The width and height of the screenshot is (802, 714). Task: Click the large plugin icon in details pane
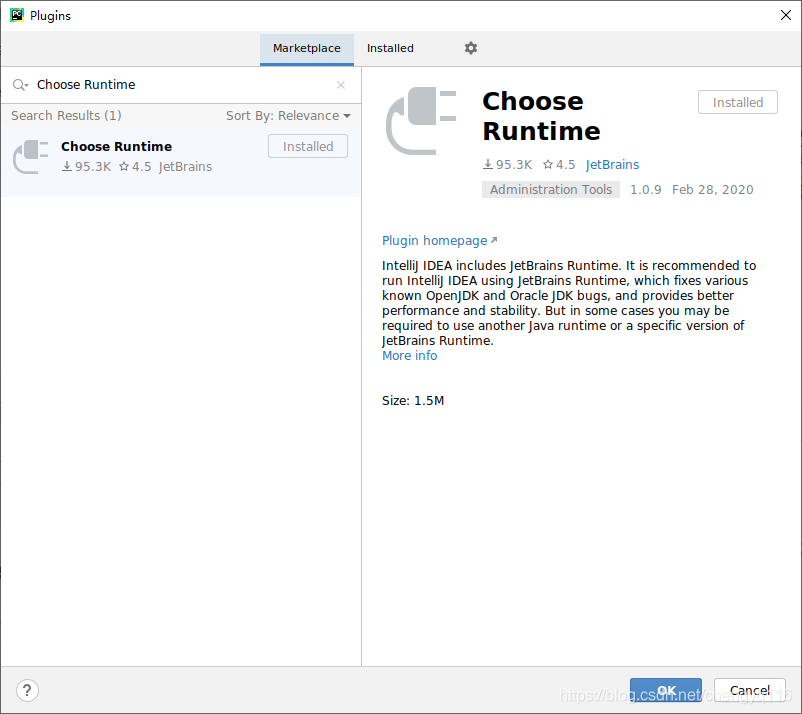pyautogui.click(x=421, y=121)
